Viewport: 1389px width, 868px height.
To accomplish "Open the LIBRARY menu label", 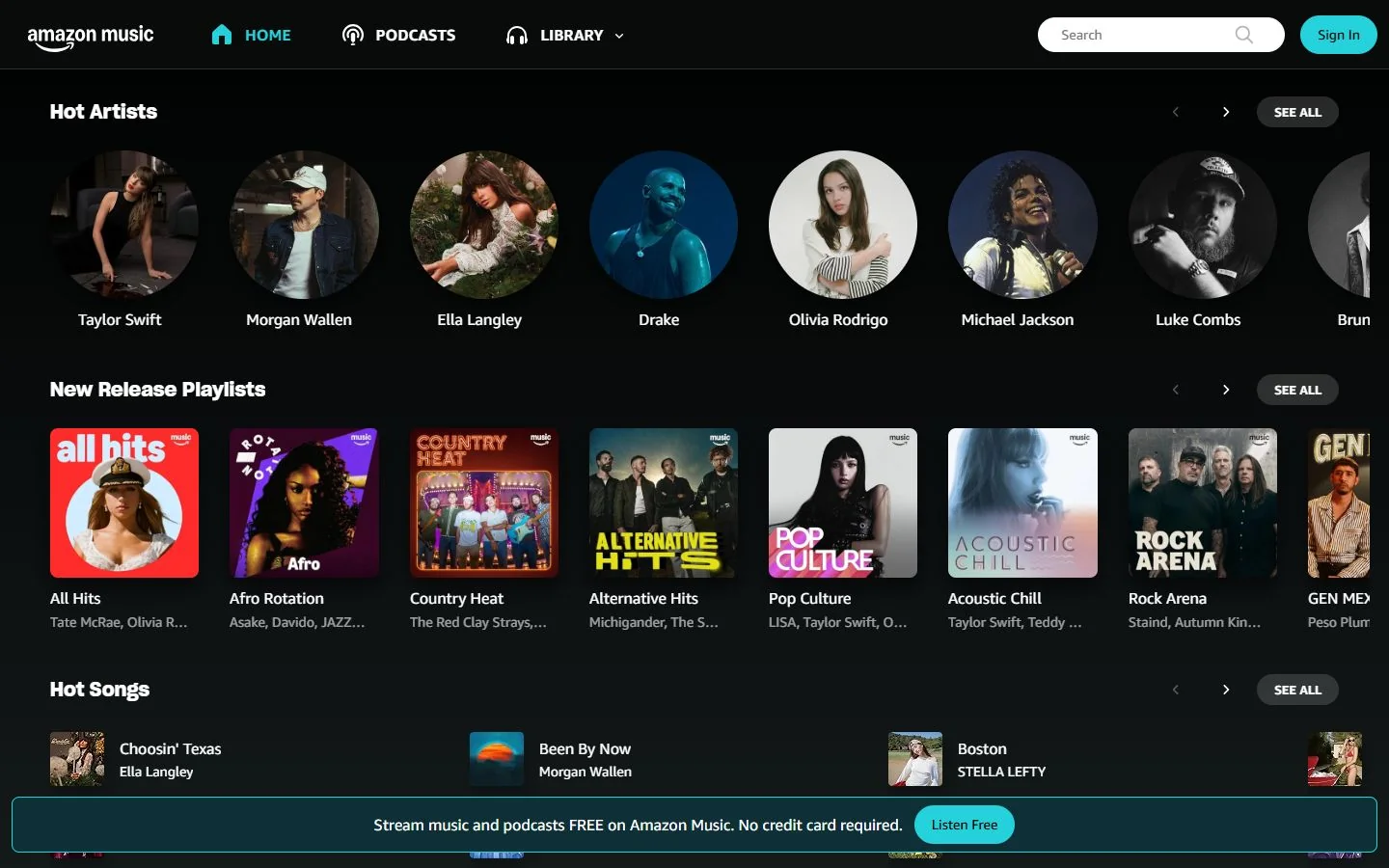I will 571,35.
